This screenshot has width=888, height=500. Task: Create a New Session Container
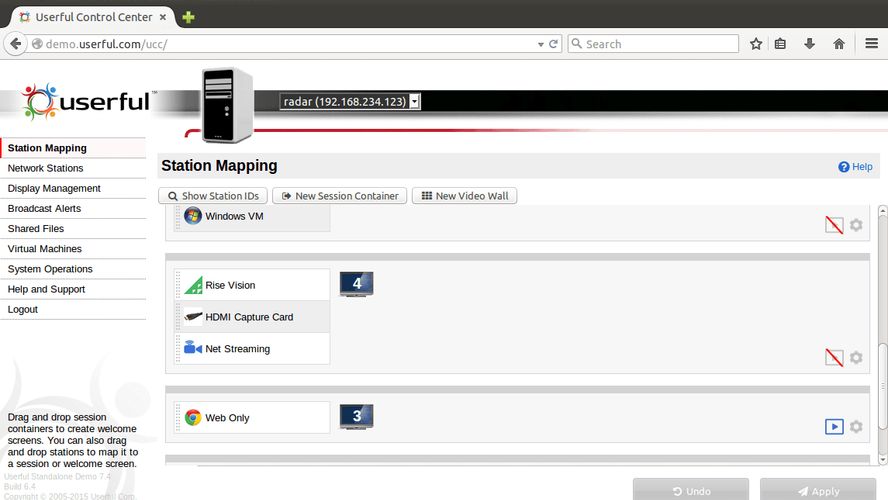pyautogui.click(x=340, y=196)
